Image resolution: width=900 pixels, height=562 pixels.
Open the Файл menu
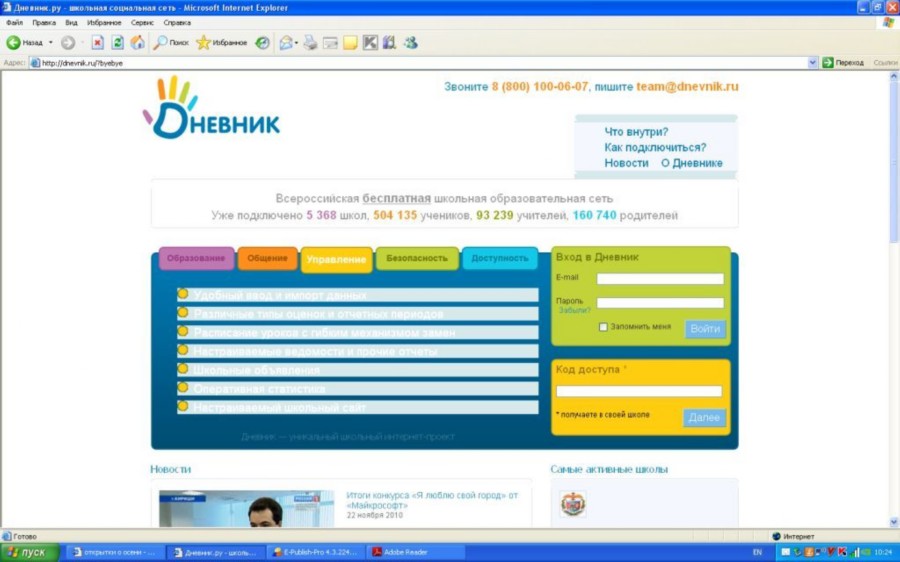(14, 23)
